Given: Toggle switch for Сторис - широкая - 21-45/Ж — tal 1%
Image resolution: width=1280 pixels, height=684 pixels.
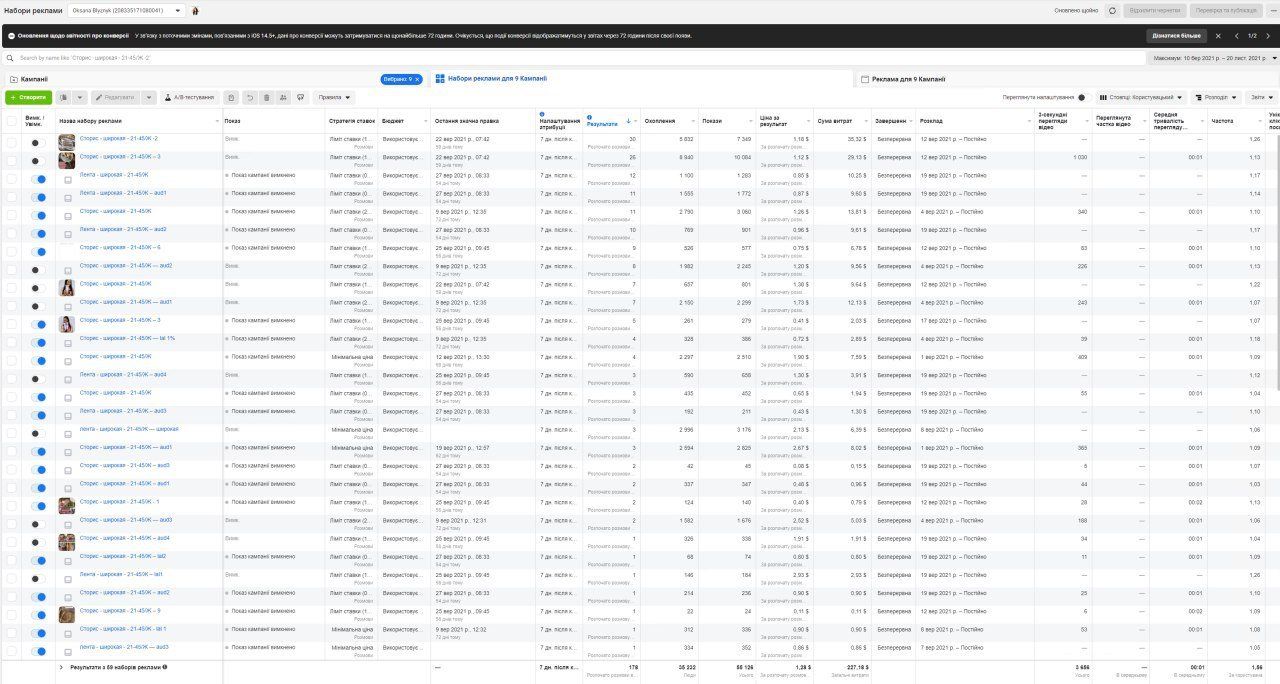Looking at the screenshot, I should click(x=37, y=343).
